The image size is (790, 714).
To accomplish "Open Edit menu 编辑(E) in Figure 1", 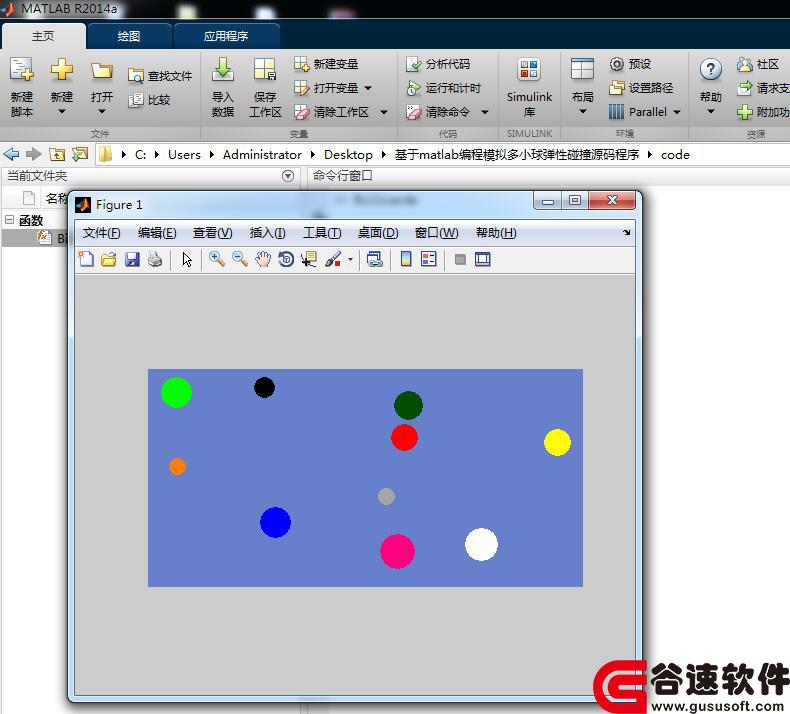I will coord(157,233).
